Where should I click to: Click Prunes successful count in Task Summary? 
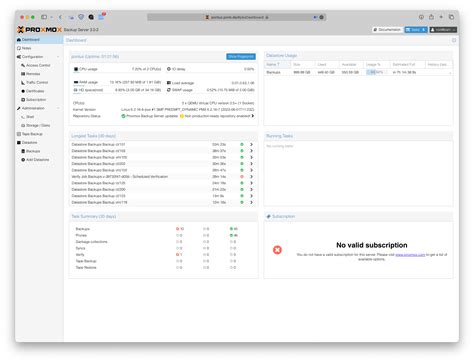point(234,235)
